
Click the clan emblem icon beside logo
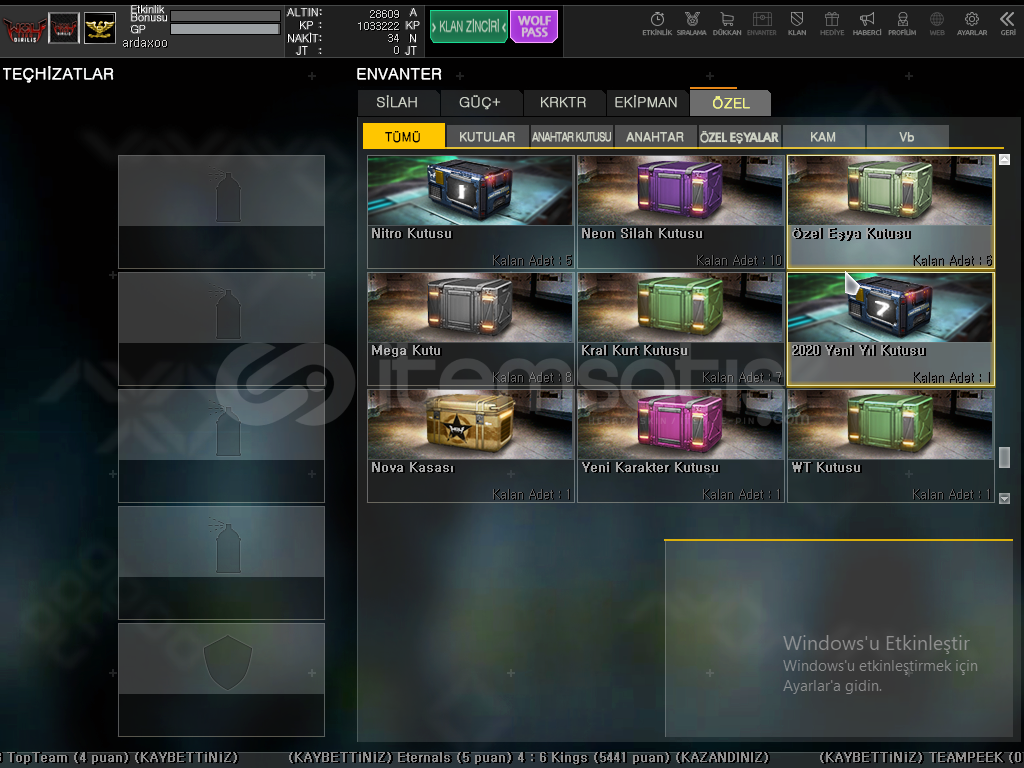64,28
